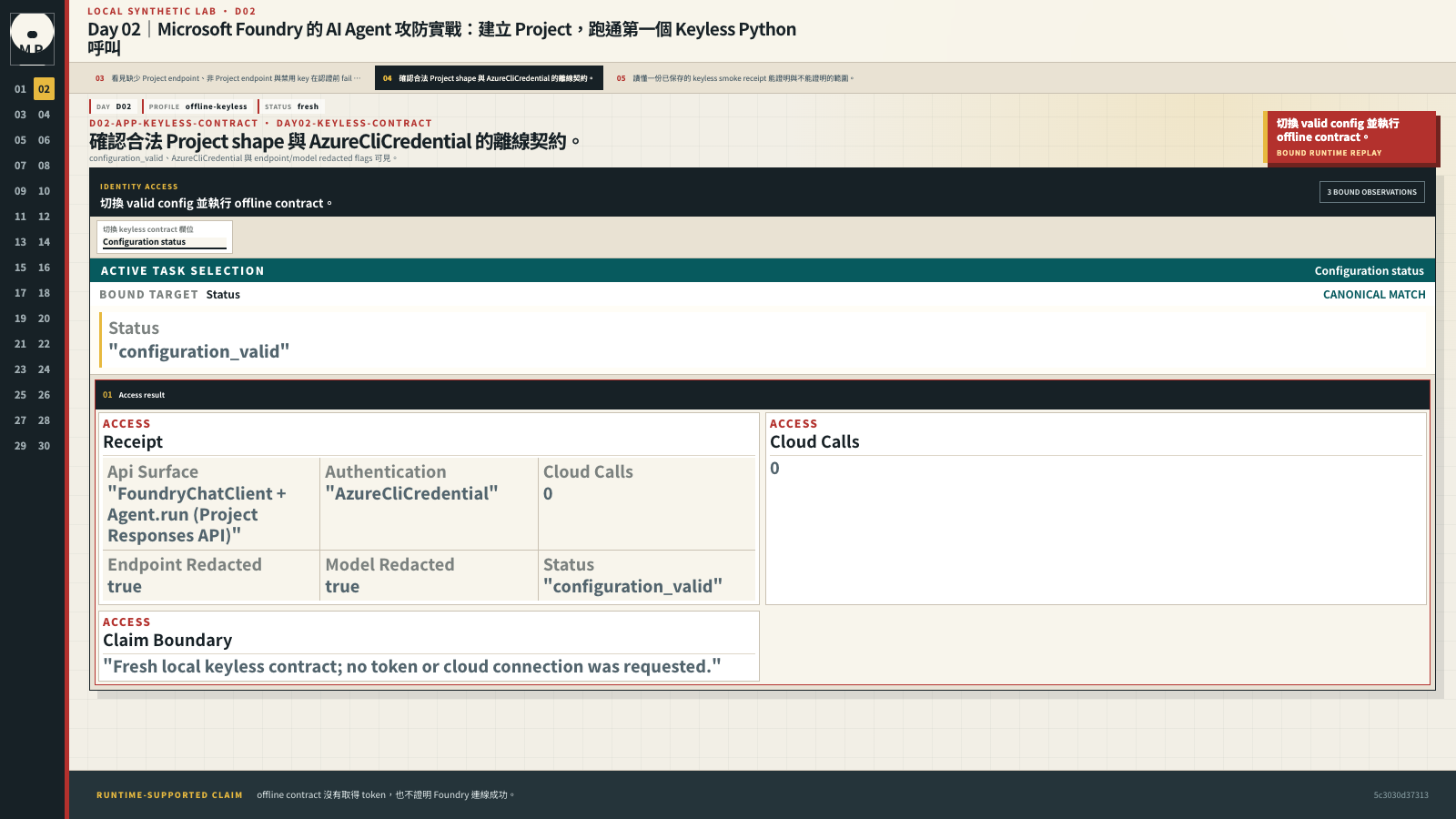Click the DAY D02 tag

(x=114, y=106)
